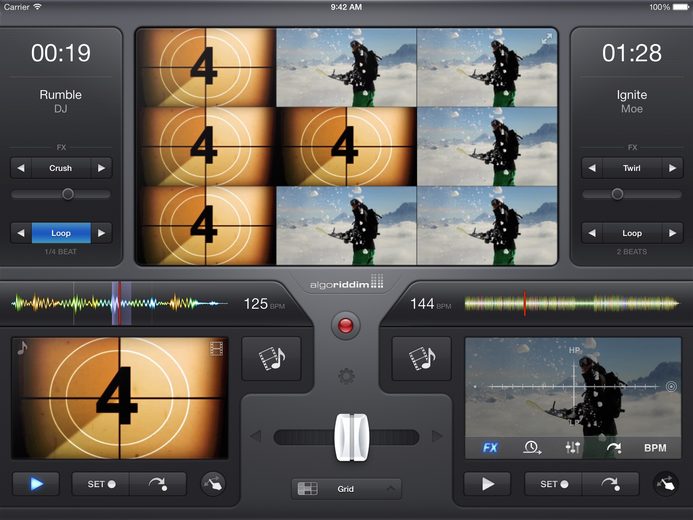Tap the FX XY pad target circle

pos(671,387)
